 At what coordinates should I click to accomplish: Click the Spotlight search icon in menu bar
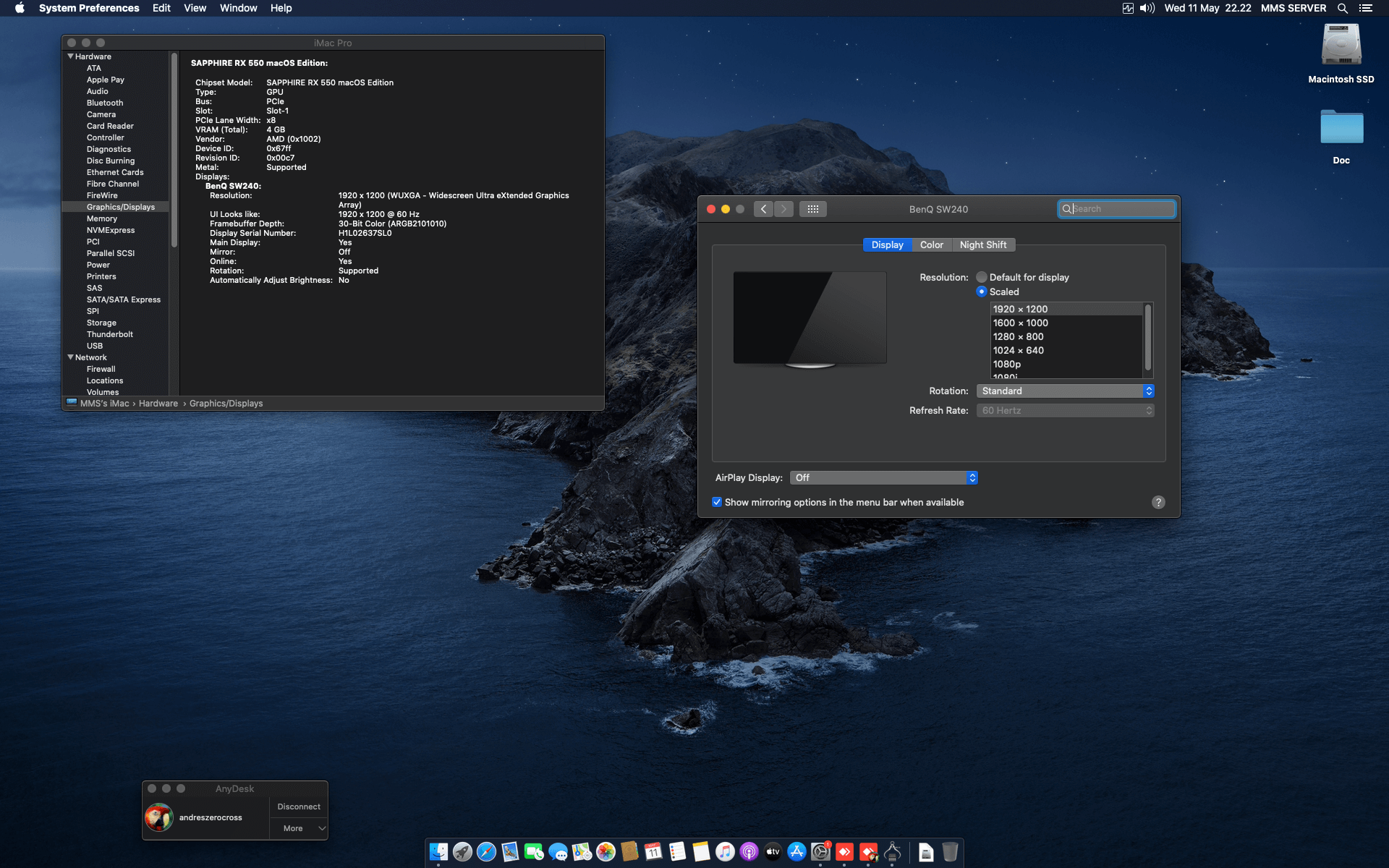point(1342,8)
